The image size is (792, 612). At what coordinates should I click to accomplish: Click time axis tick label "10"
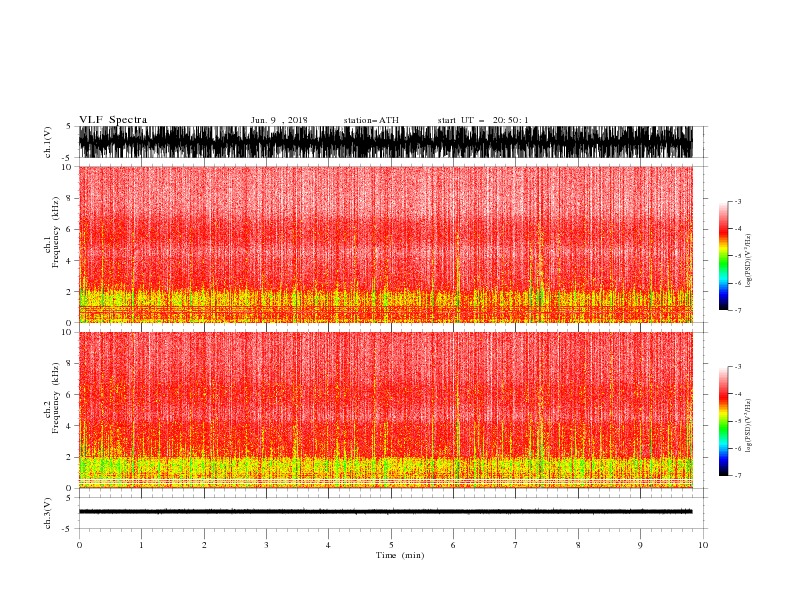pos(703,545)
